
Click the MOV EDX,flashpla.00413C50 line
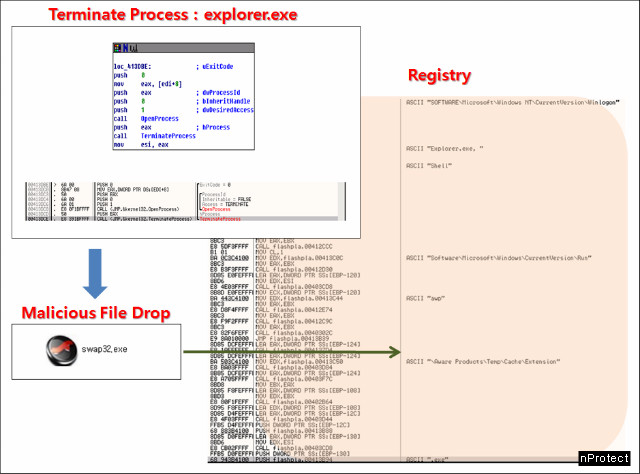(299, 362)
